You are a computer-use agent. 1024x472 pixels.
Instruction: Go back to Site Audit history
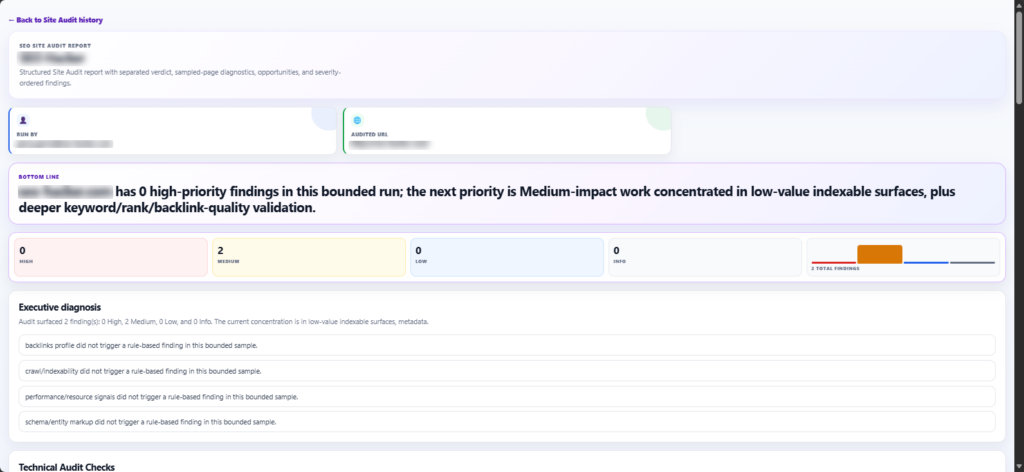(56, 20)
